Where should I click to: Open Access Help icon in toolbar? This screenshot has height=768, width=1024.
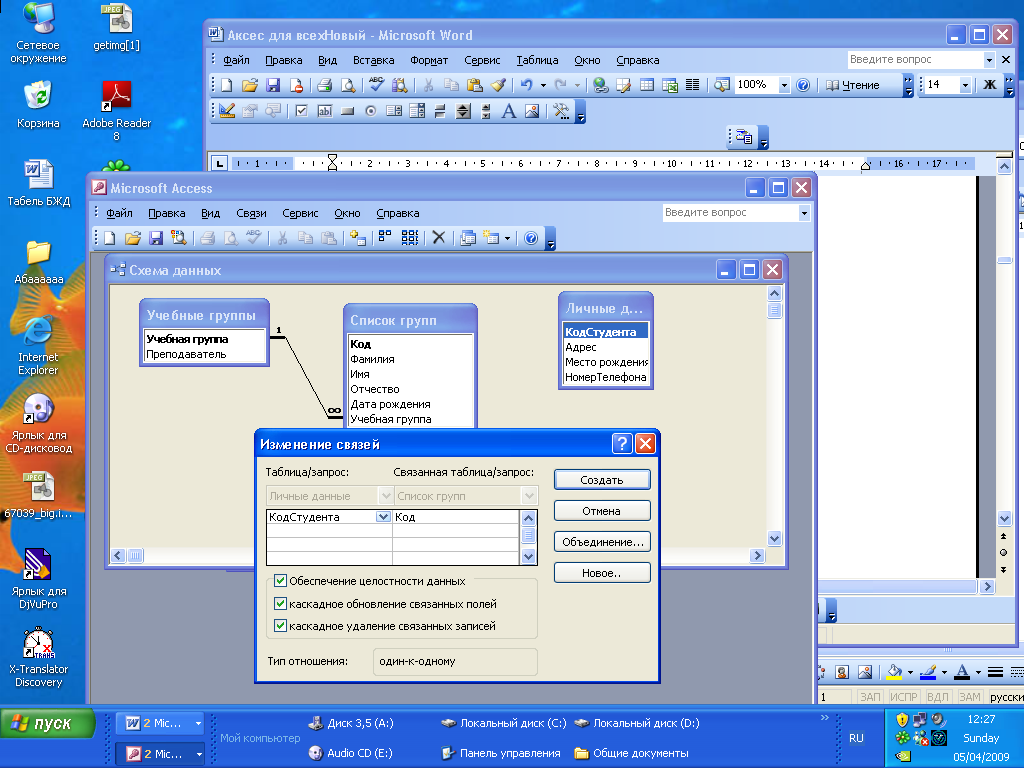coord(531,238)
